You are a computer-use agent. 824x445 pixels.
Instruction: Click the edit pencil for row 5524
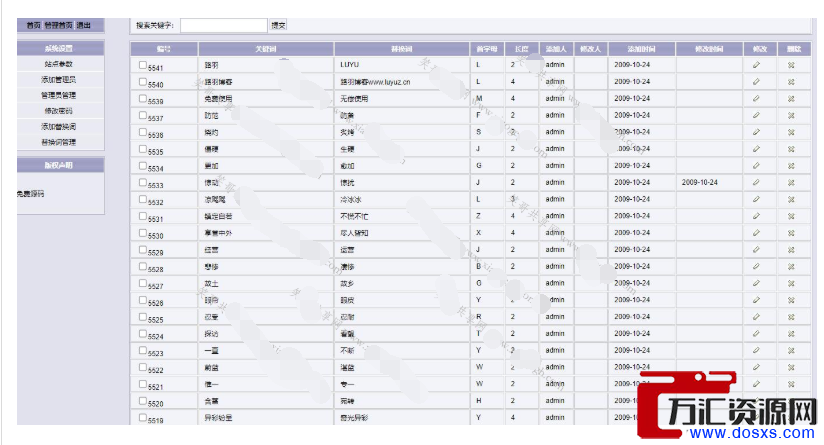[x=756, y=334]
